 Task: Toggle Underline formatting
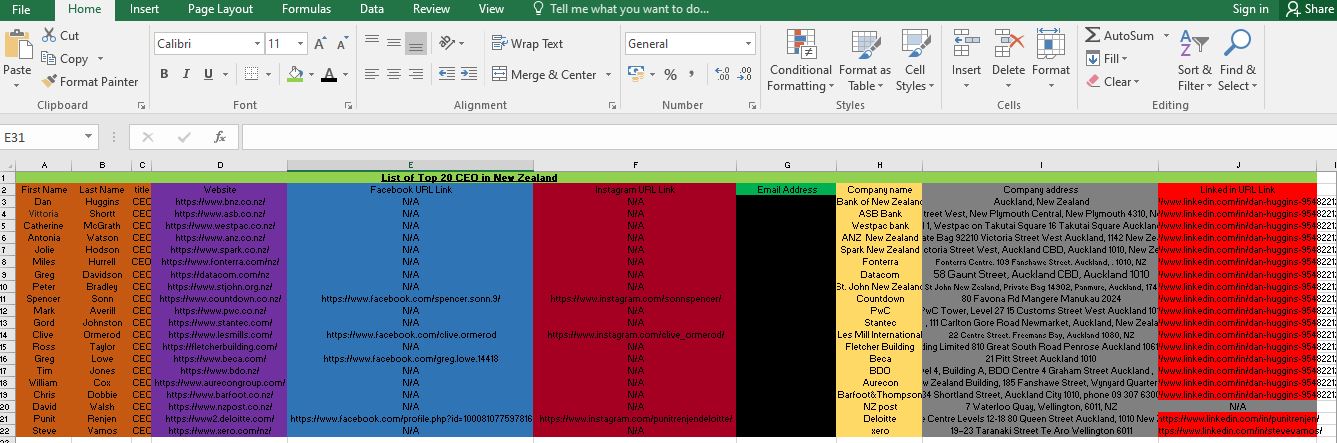pos(208,75)
